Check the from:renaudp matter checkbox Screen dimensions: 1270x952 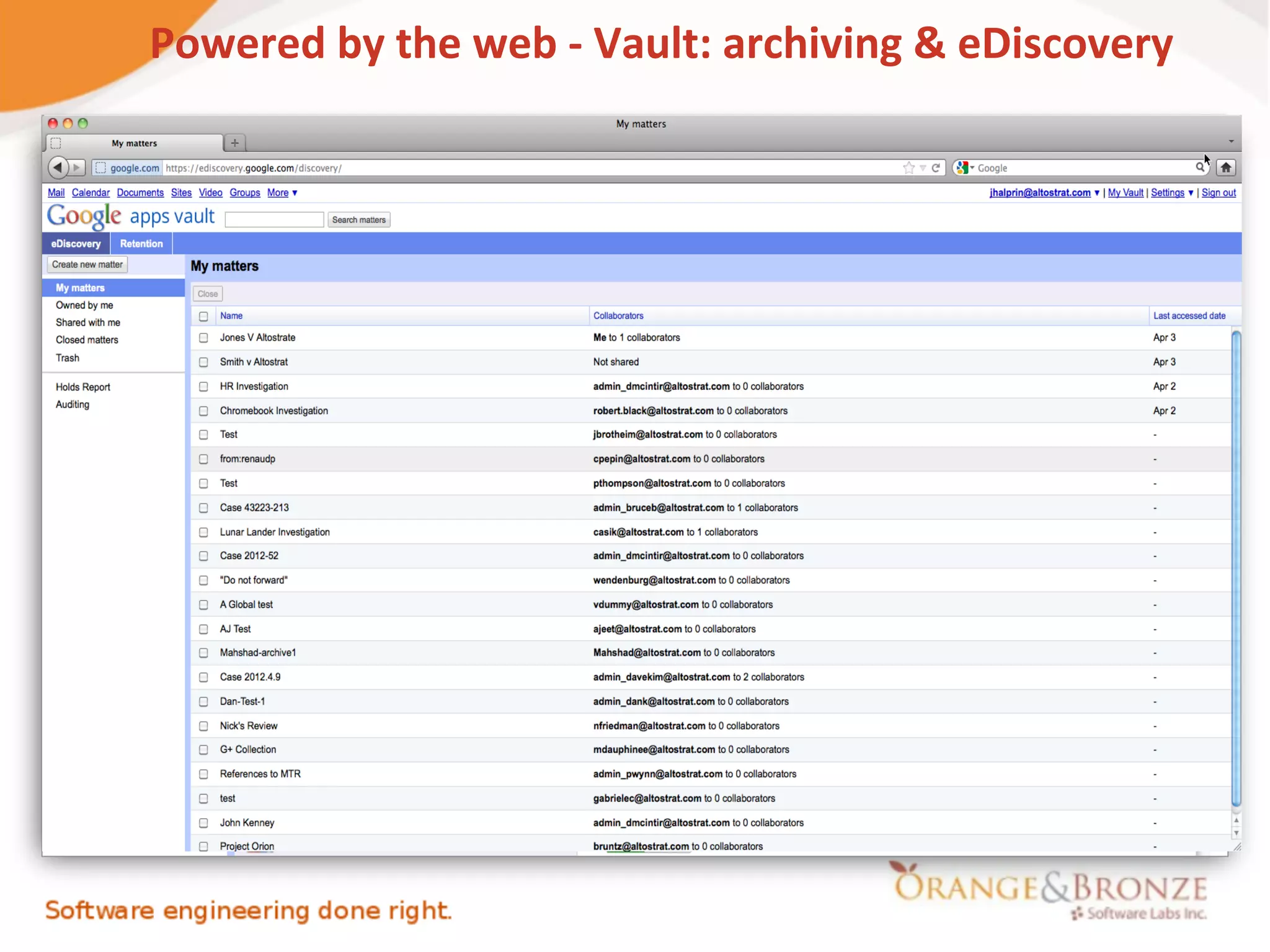[x=203, y=459]
